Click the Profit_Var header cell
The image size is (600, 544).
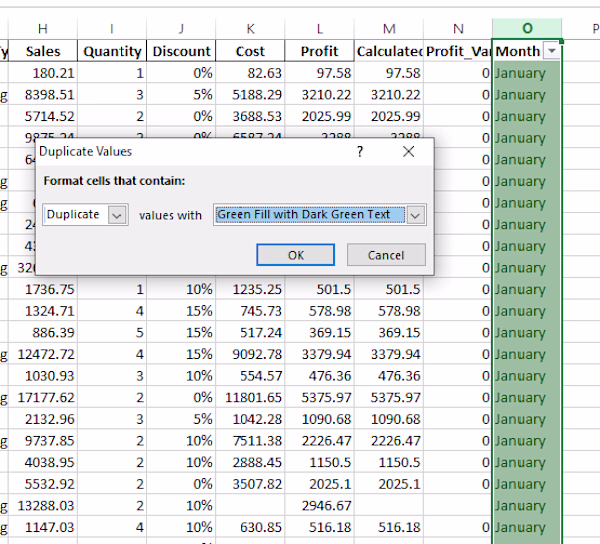point(458,51)
